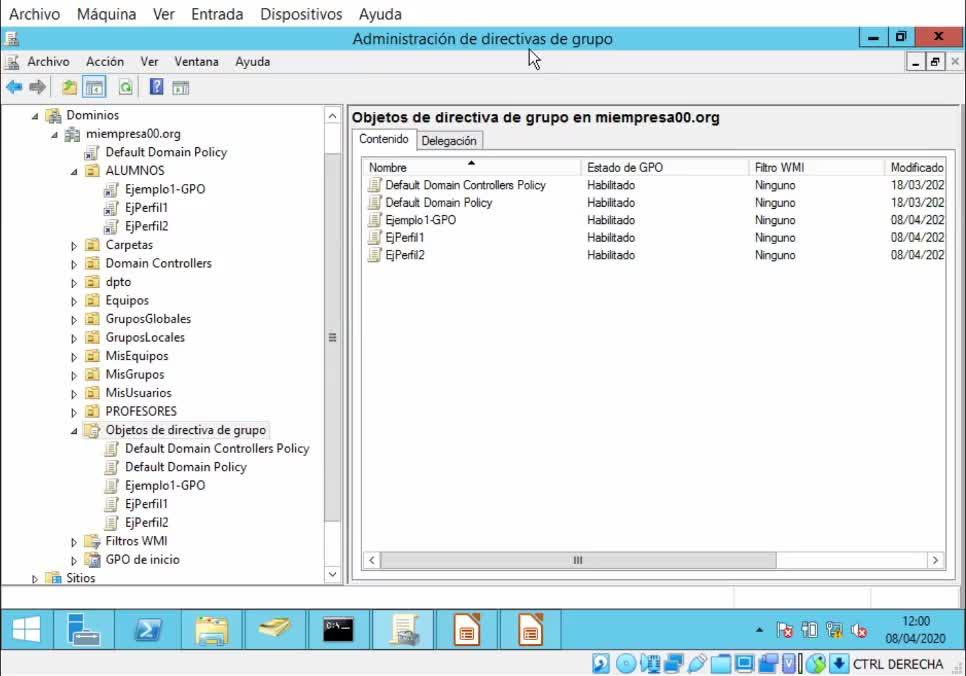Go up one level with folder-arrow icon
The width and height of the screenshot is (966, 676).
pyautogui.click(x=70, y=88)
